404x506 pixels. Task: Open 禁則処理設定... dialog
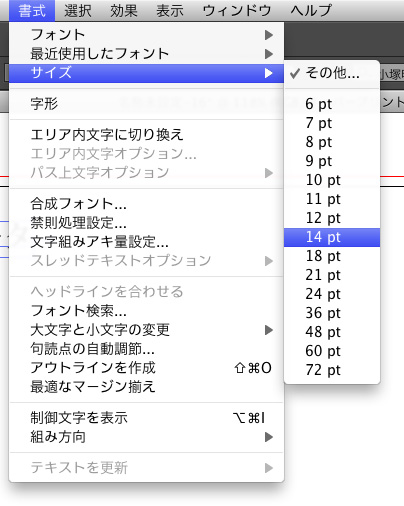click(x=146, y=223)
